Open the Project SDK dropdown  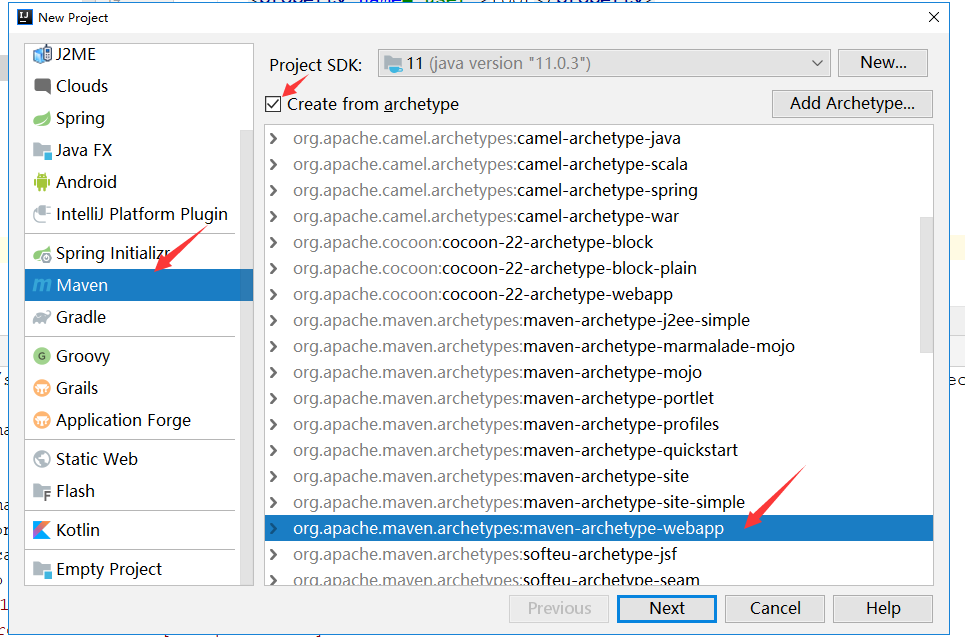point(817,63)
